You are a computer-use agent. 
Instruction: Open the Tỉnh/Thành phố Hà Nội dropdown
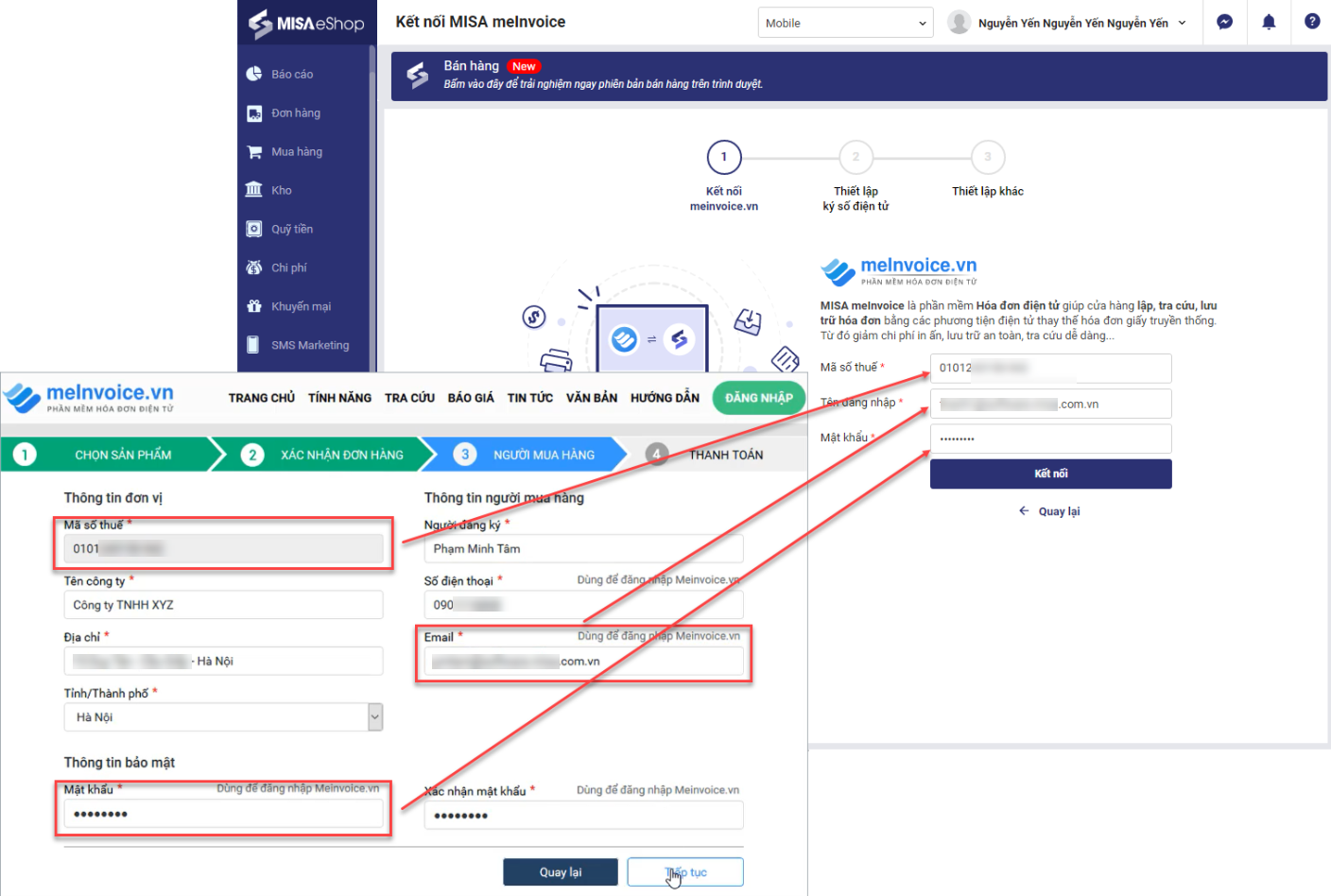pyautogui.click(x=223, y=717)
